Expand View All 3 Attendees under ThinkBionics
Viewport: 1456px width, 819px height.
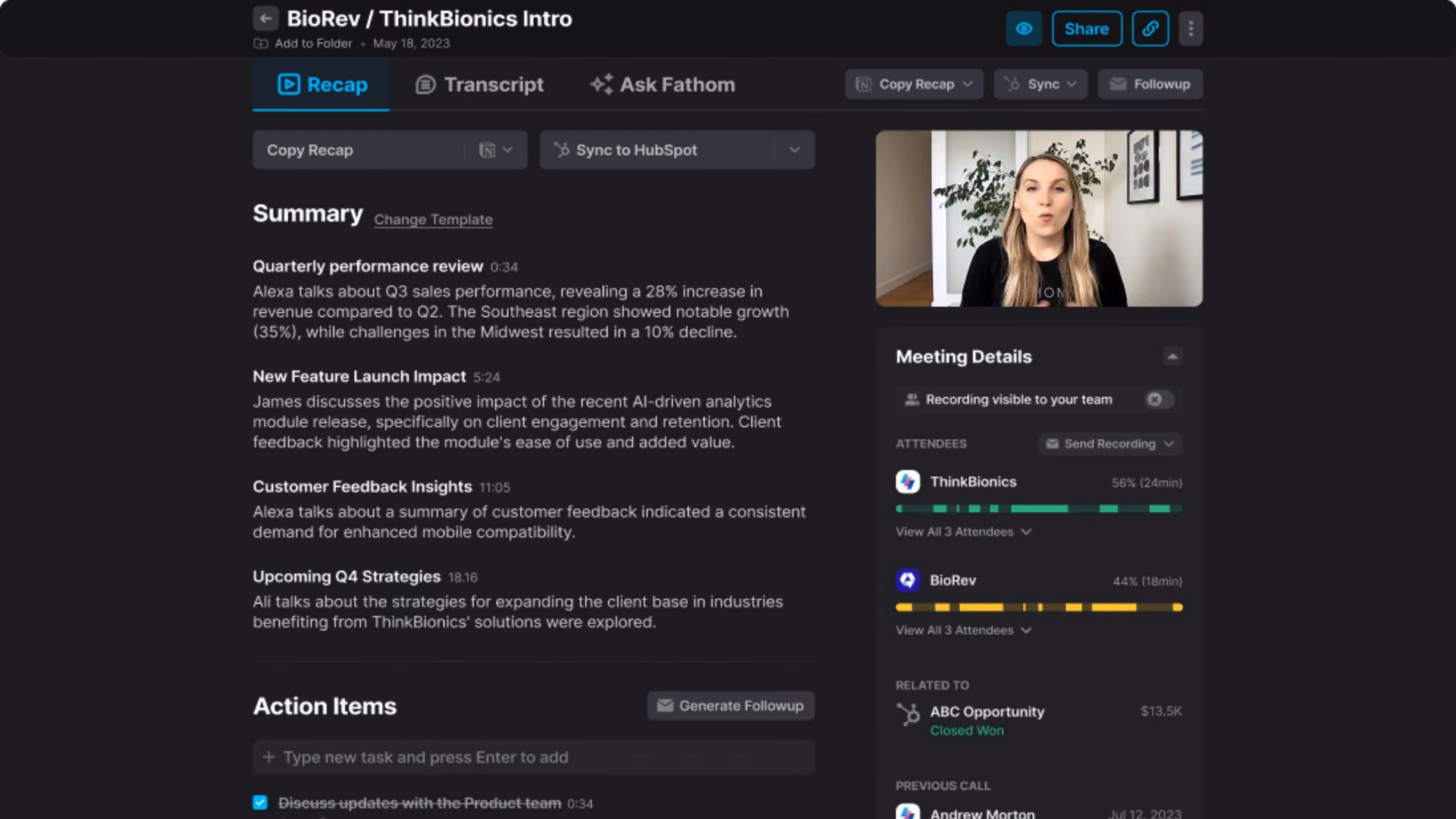[963, 532]
